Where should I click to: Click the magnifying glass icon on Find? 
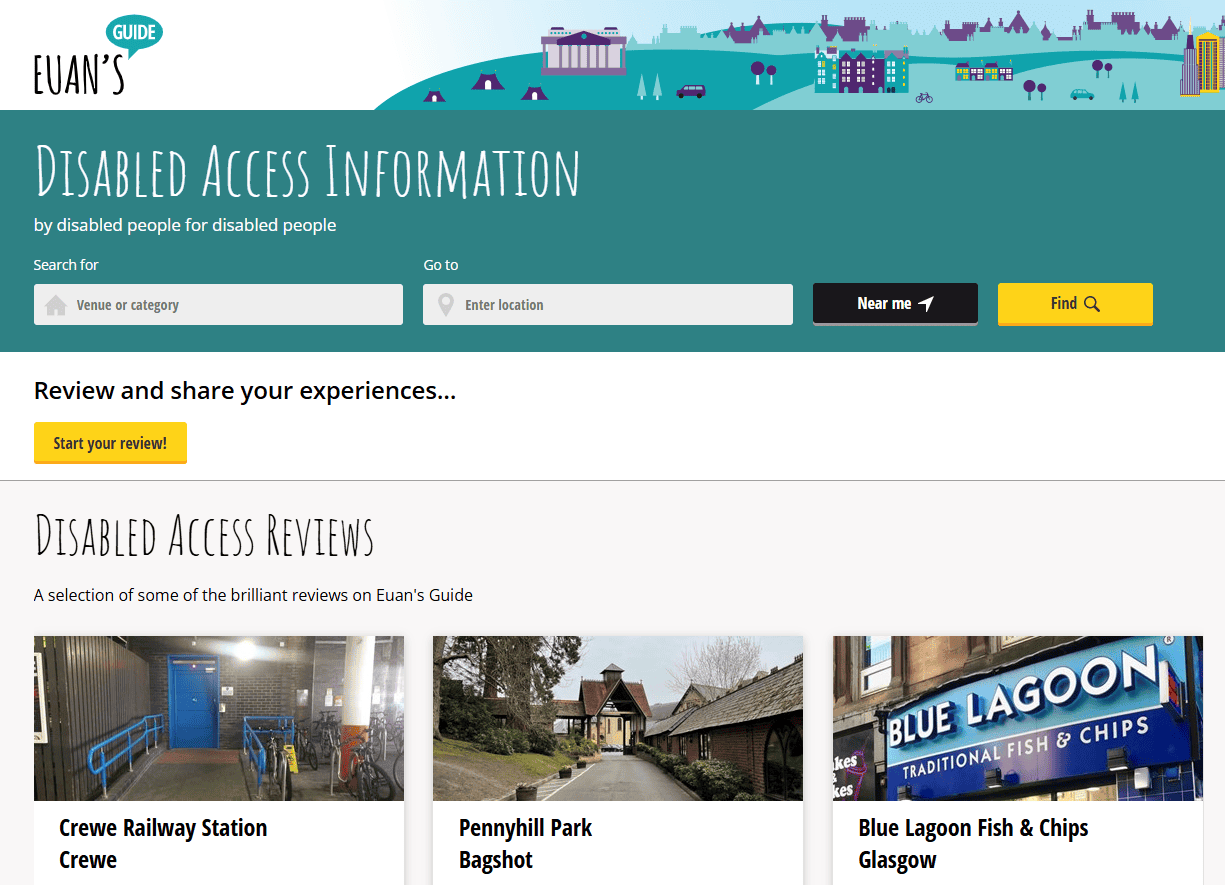[1091, 304]
